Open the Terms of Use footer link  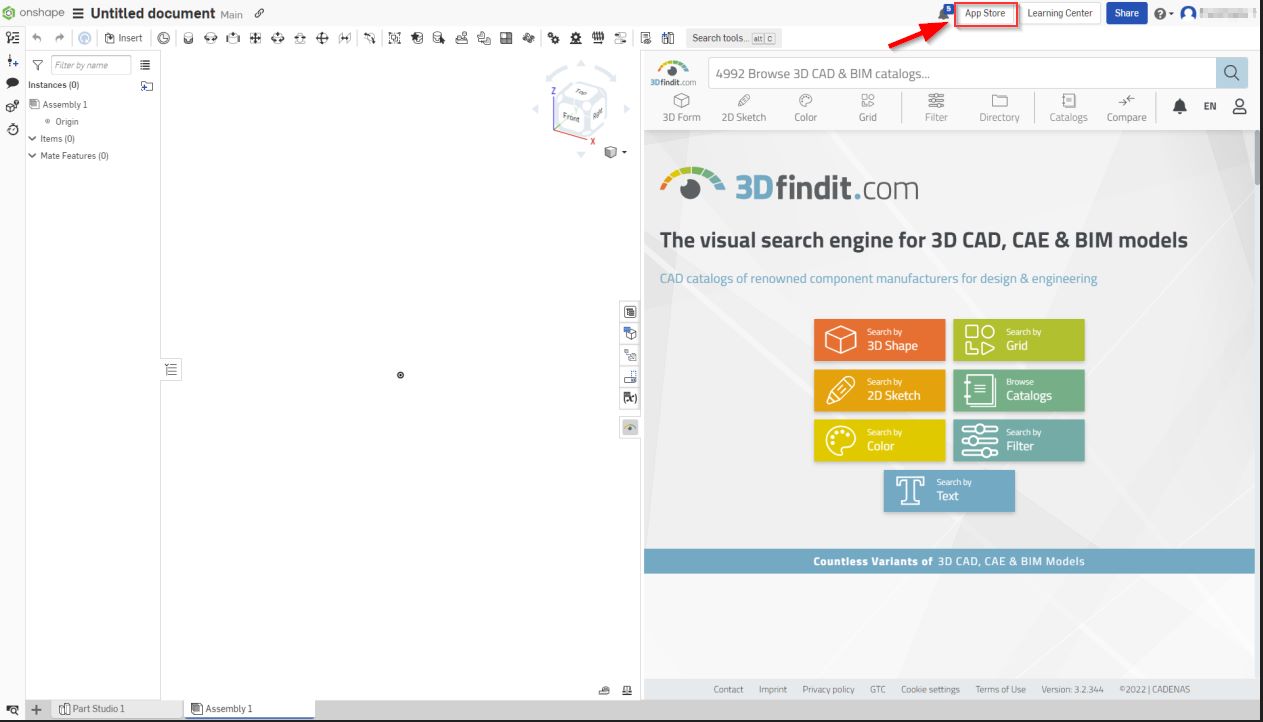click(x=1000, y=689)
